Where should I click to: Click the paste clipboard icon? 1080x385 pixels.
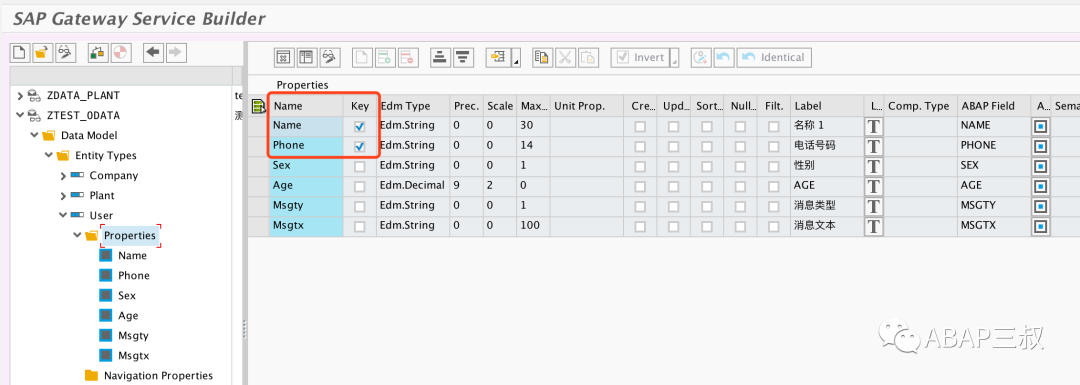click(x=587, y=58)
